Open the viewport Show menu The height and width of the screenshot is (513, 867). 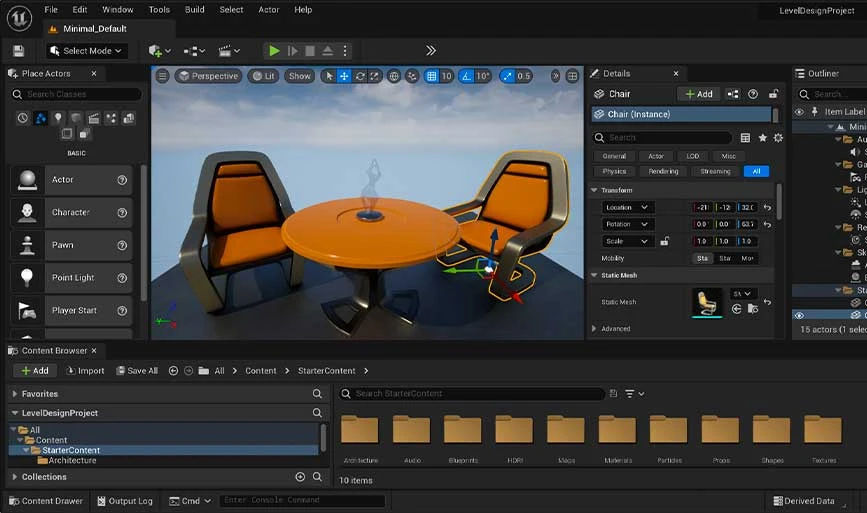click(300, 76)
